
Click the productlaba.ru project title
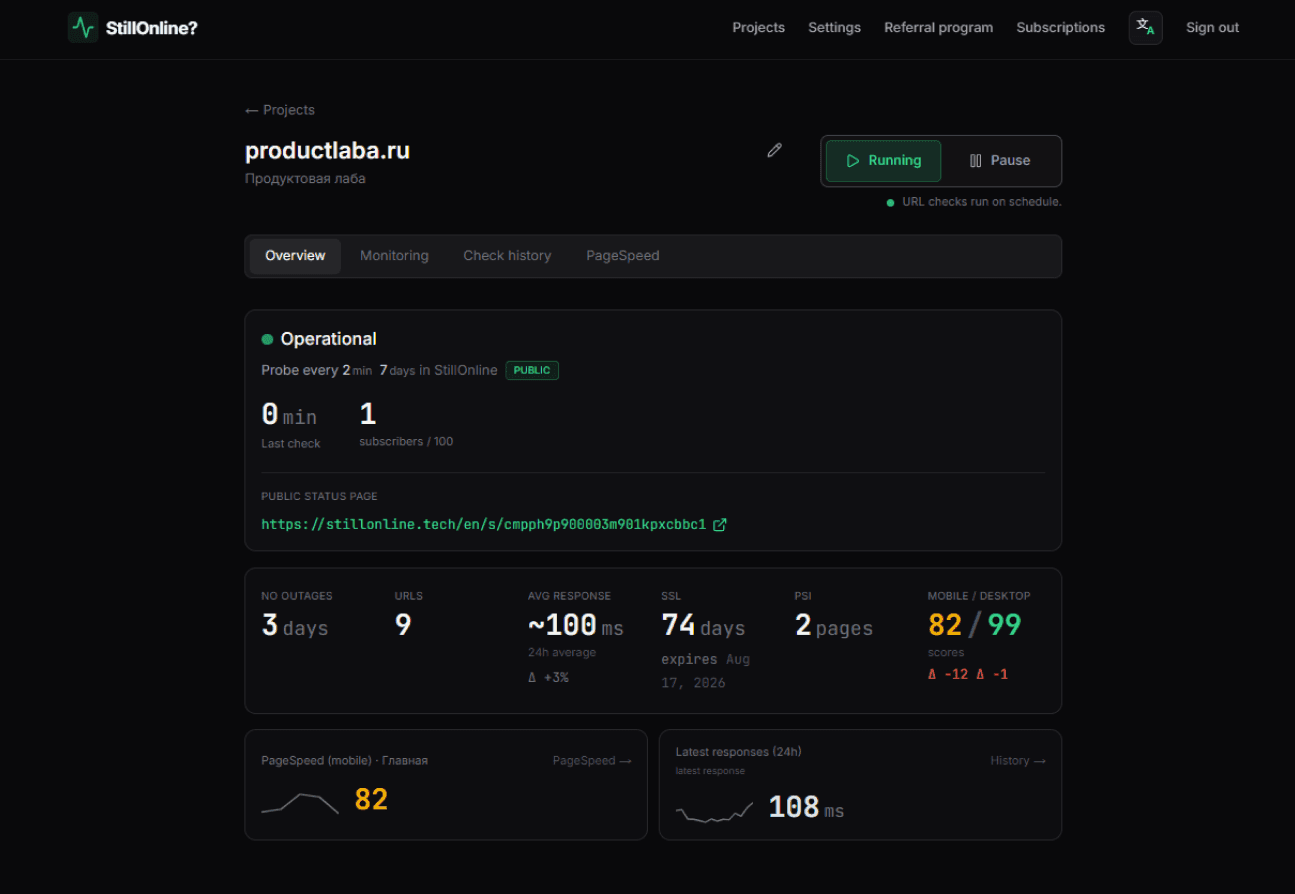pos(327,151)
